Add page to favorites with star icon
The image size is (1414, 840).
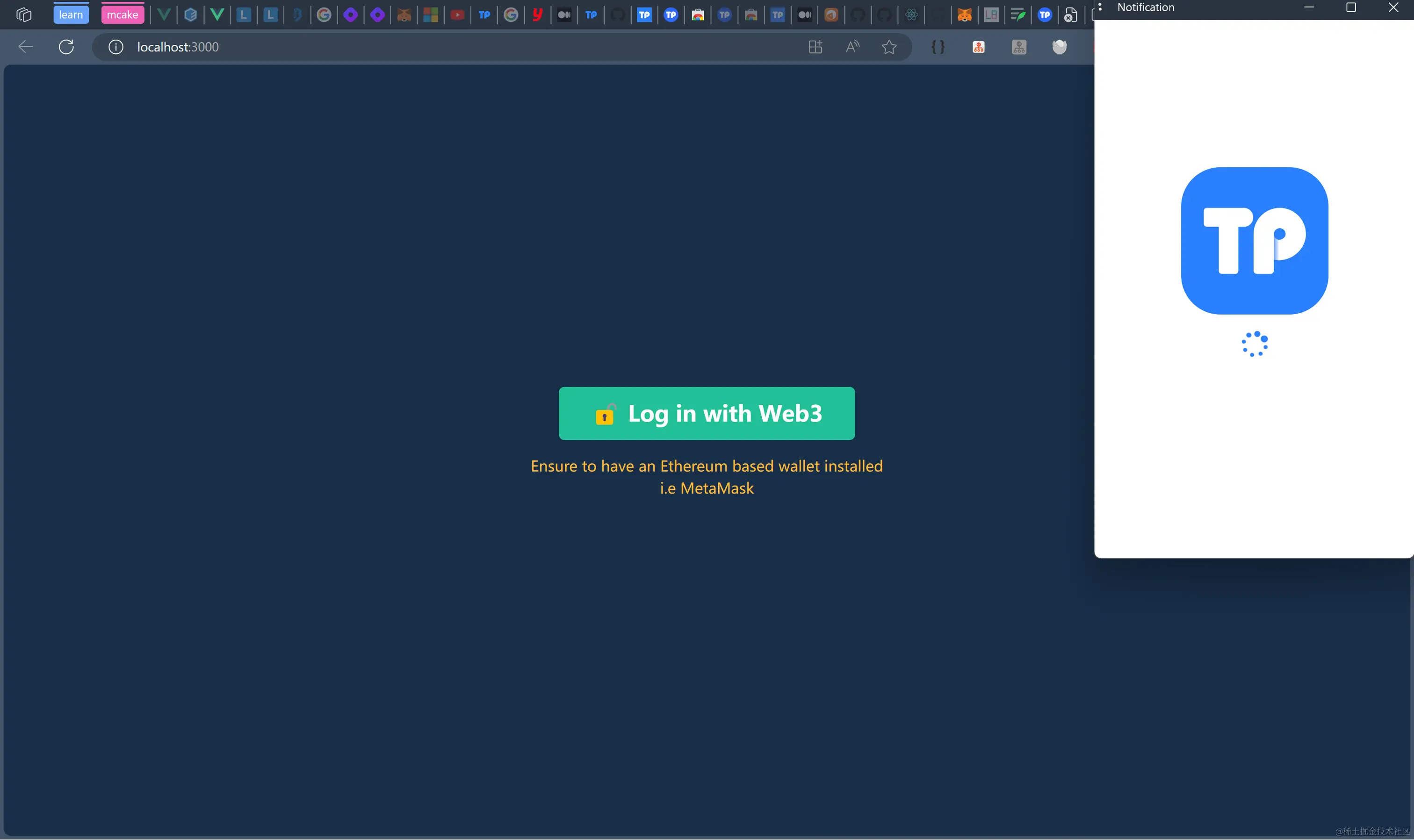pos(889,47)
